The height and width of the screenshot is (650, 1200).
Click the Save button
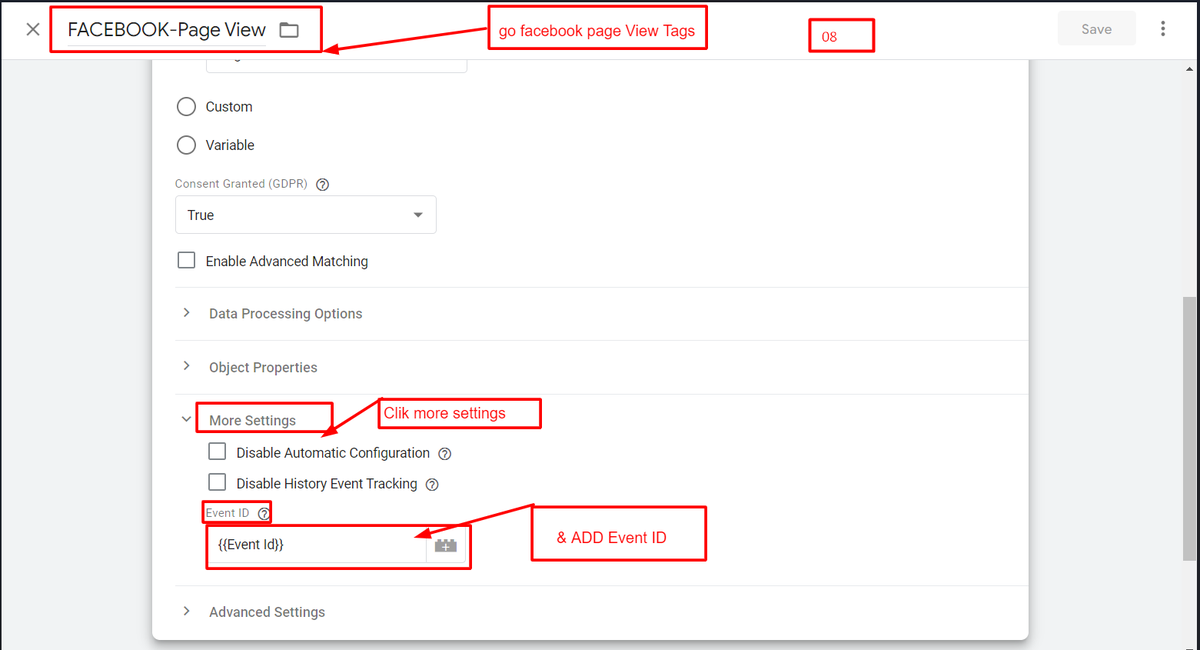(x=1096, y=29)
